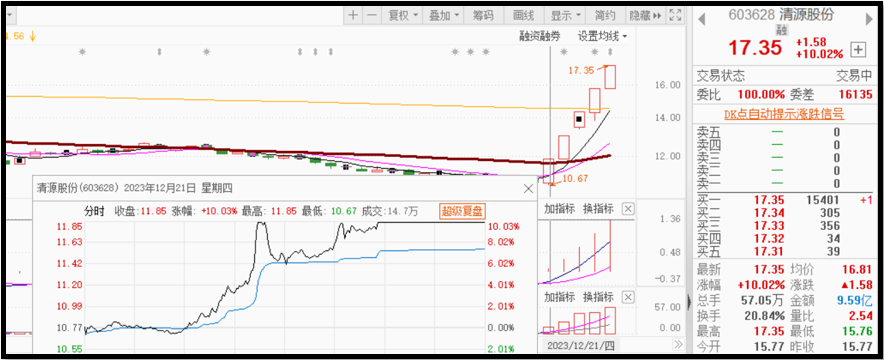Click 换指标 in lower indicator panel
This screenshot has width=884, height=360.
[x=598, y=297]
